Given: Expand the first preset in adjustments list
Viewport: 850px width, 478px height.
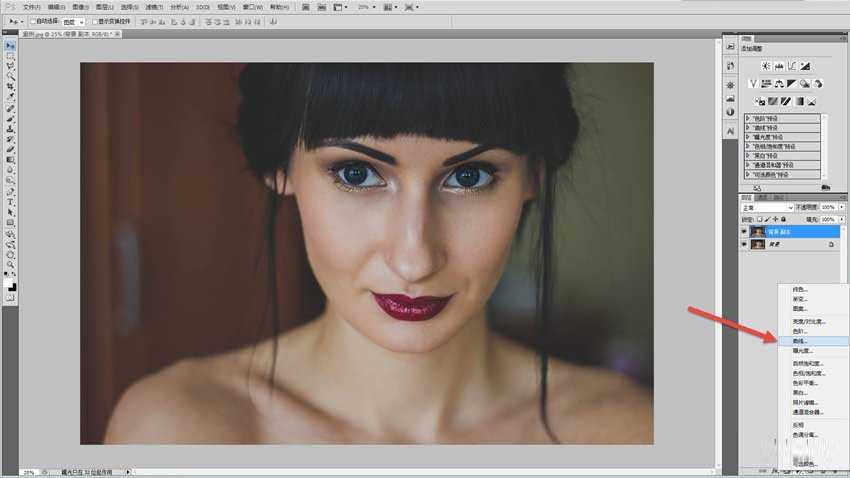Looking at the screenshot, I should tap(746, 118).
